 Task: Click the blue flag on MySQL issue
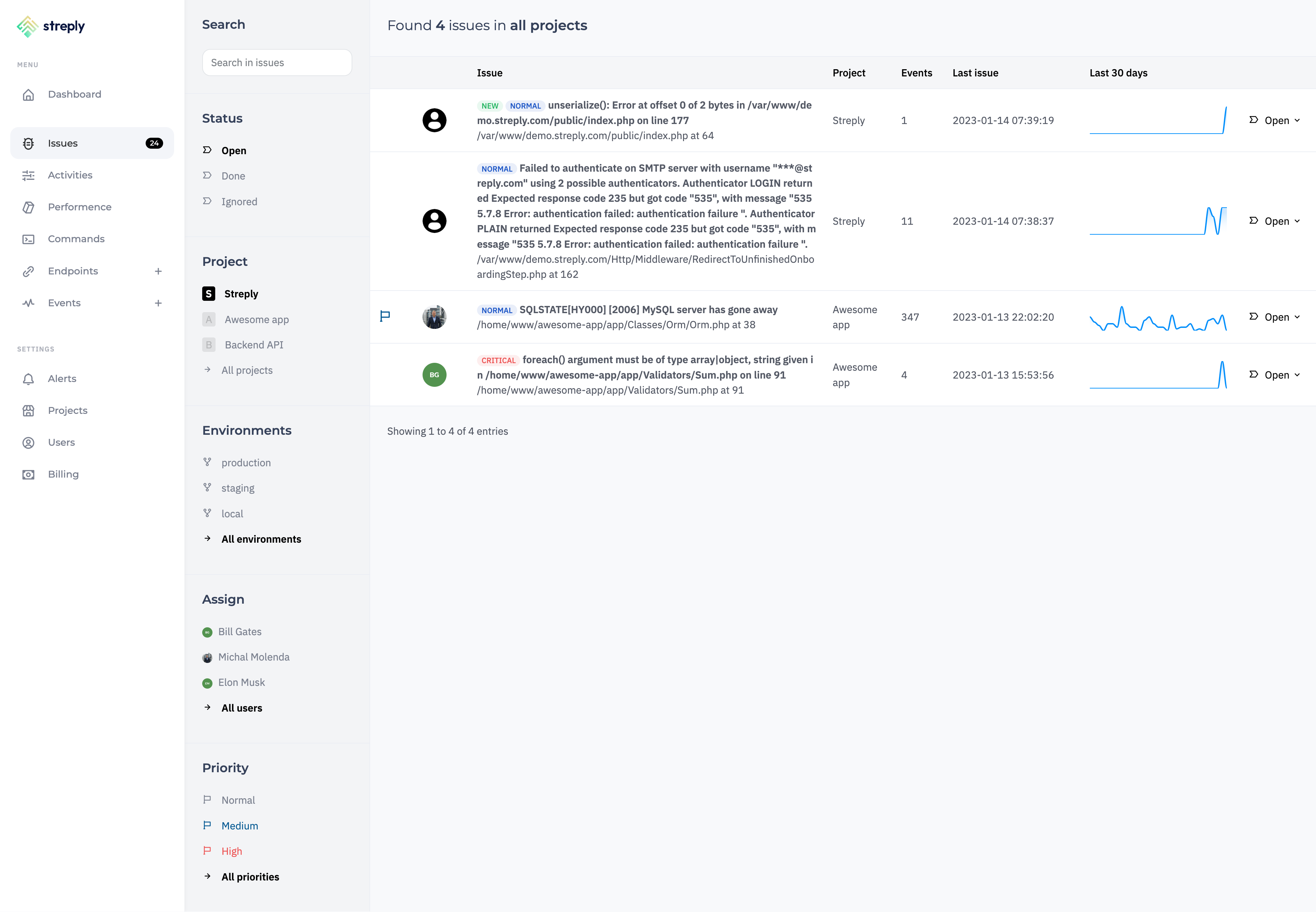click(385, 316)
